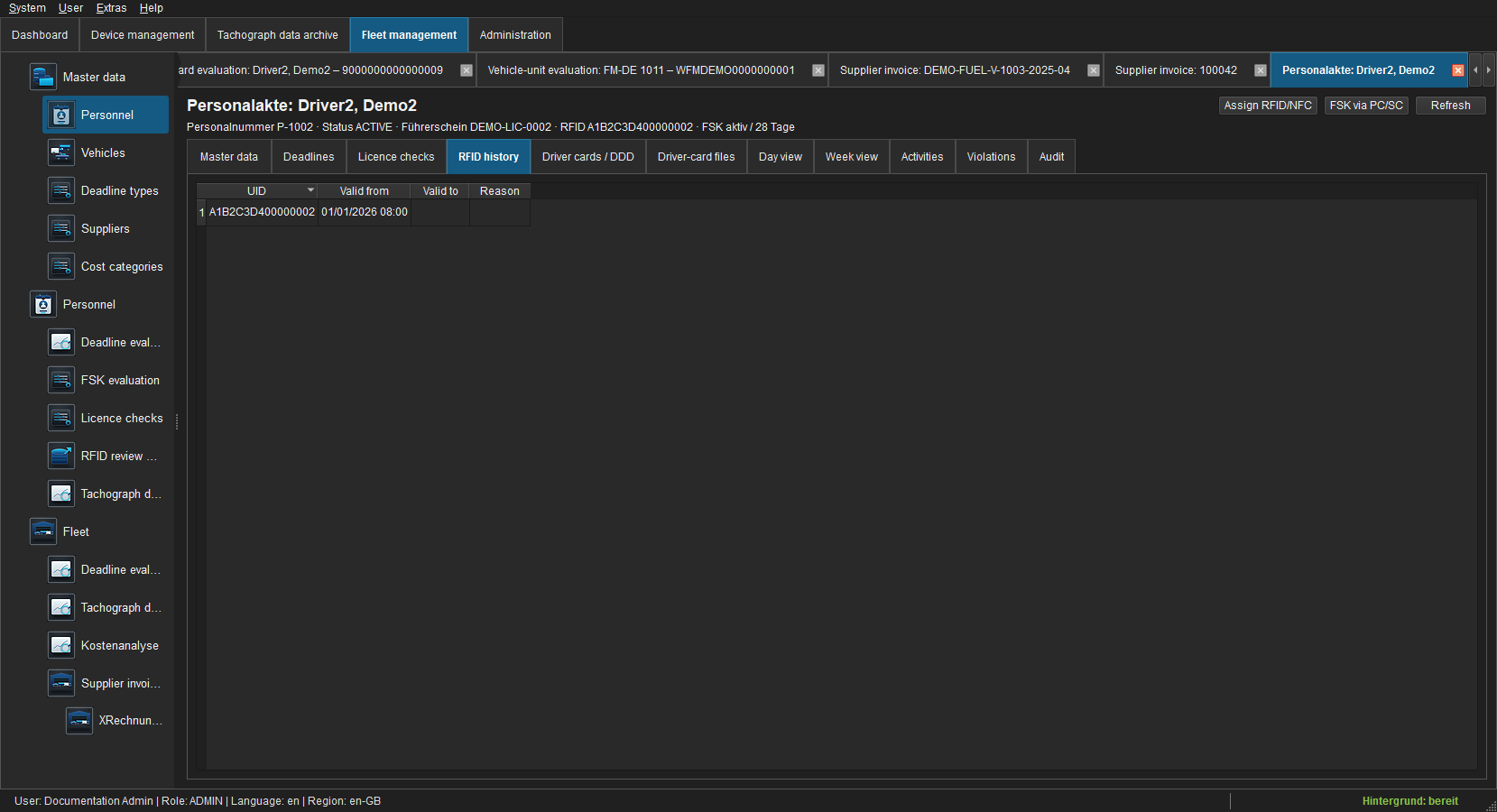
Task: Open FSK evaluation icon
Action: coord(61,380)
